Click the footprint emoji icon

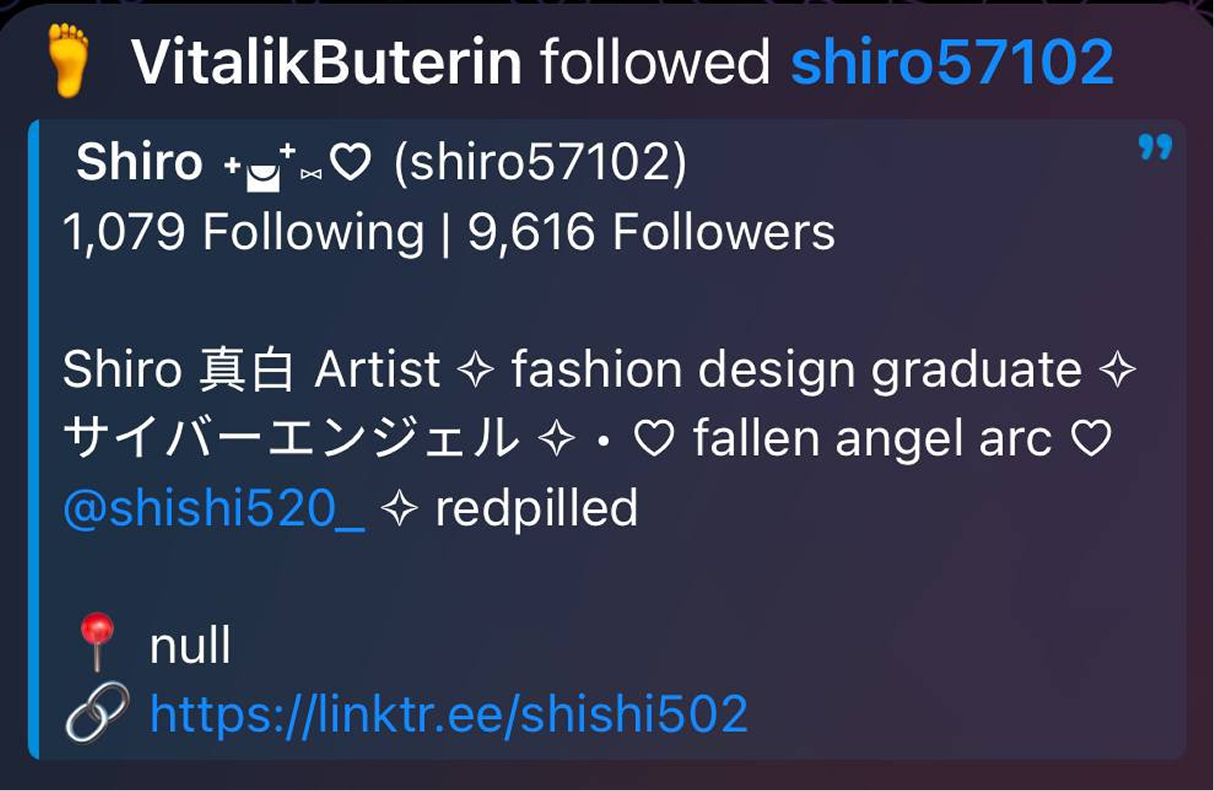pyautogui.click(x=68, y=60)
